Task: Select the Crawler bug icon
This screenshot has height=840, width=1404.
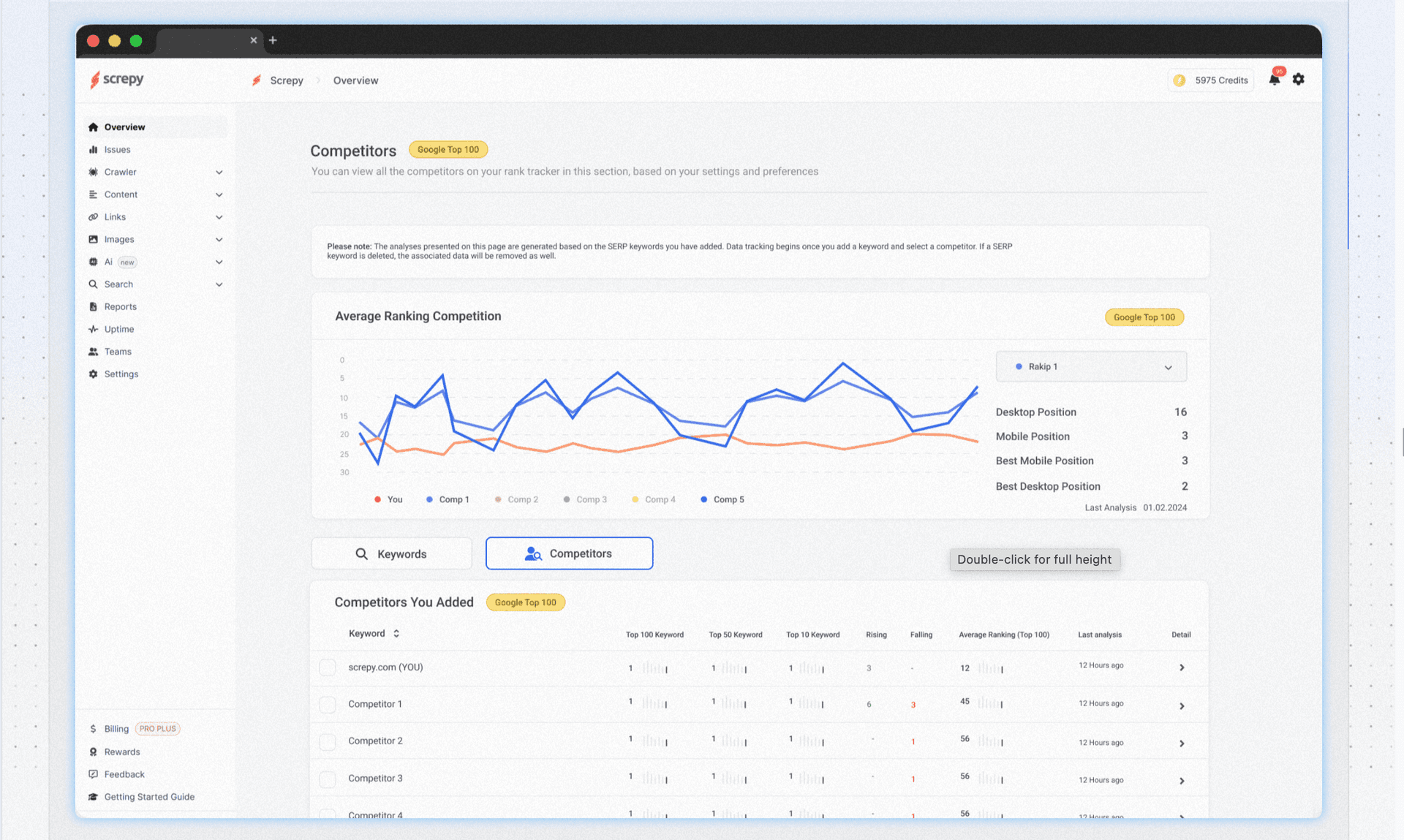Action: pos(93,172)
